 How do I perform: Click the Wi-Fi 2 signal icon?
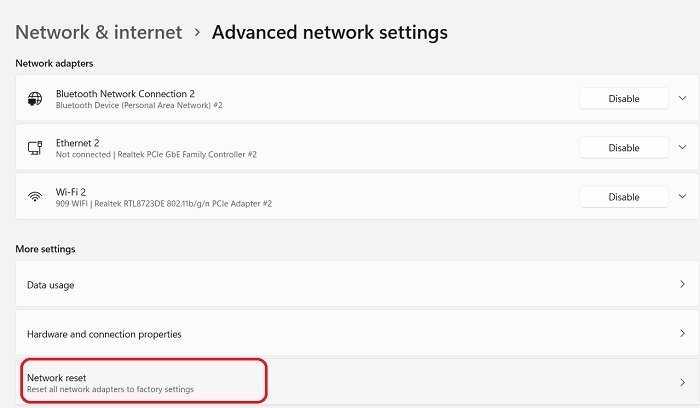point(34,197)
